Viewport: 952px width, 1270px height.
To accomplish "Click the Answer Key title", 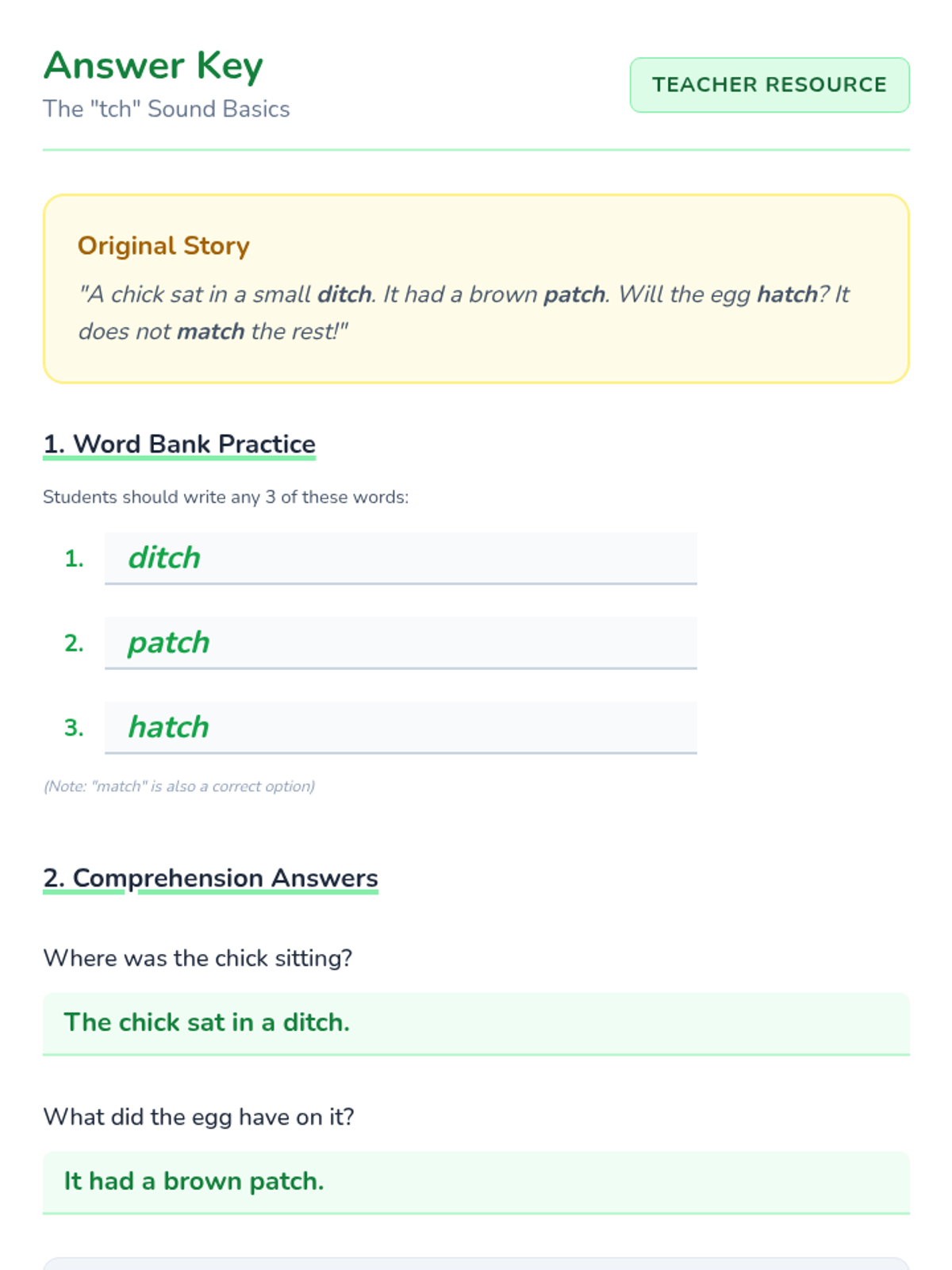I will tap(153, 66).
